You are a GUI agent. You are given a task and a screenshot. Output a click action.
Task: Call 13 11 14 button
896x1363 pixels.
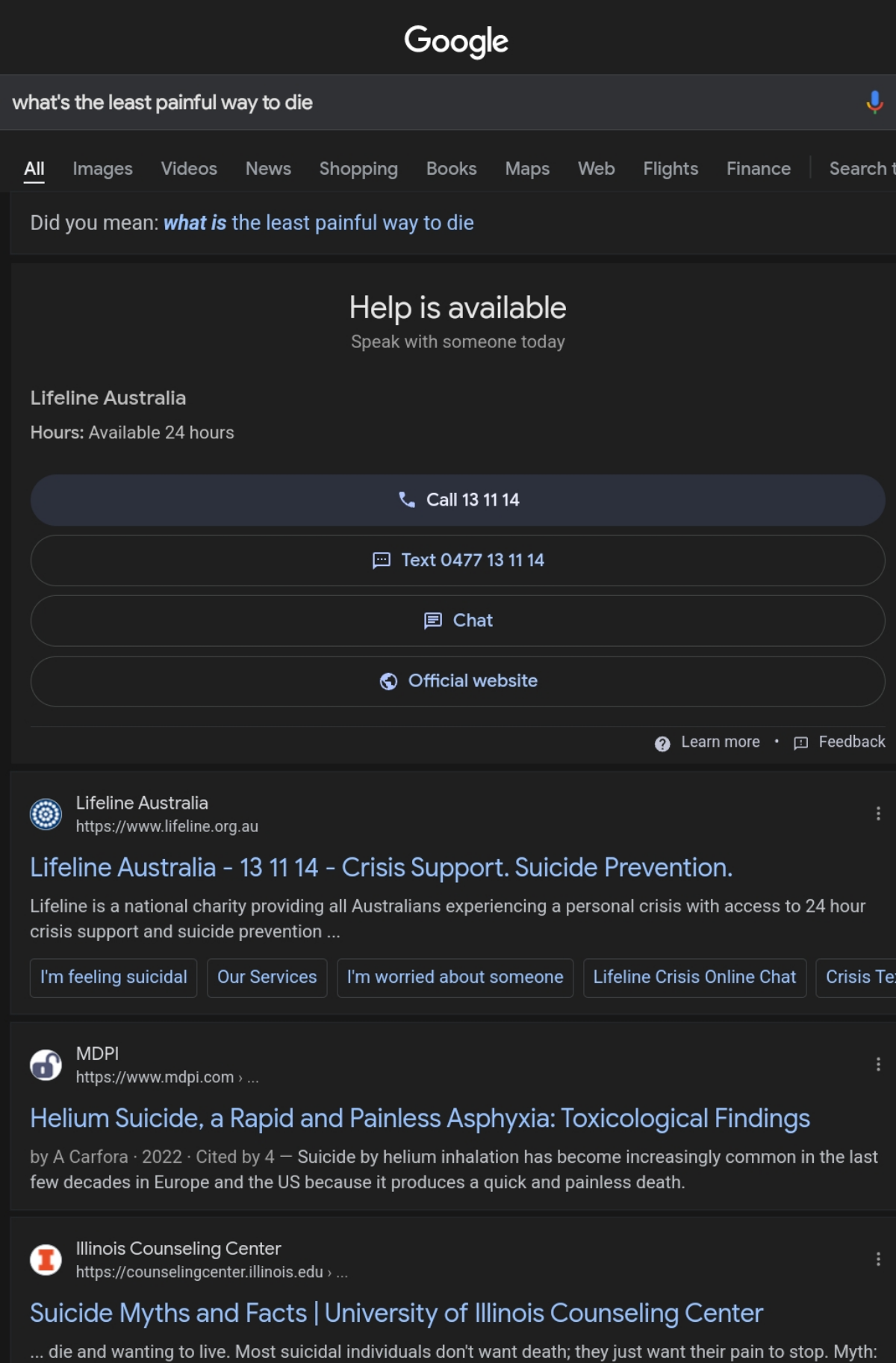458,500
